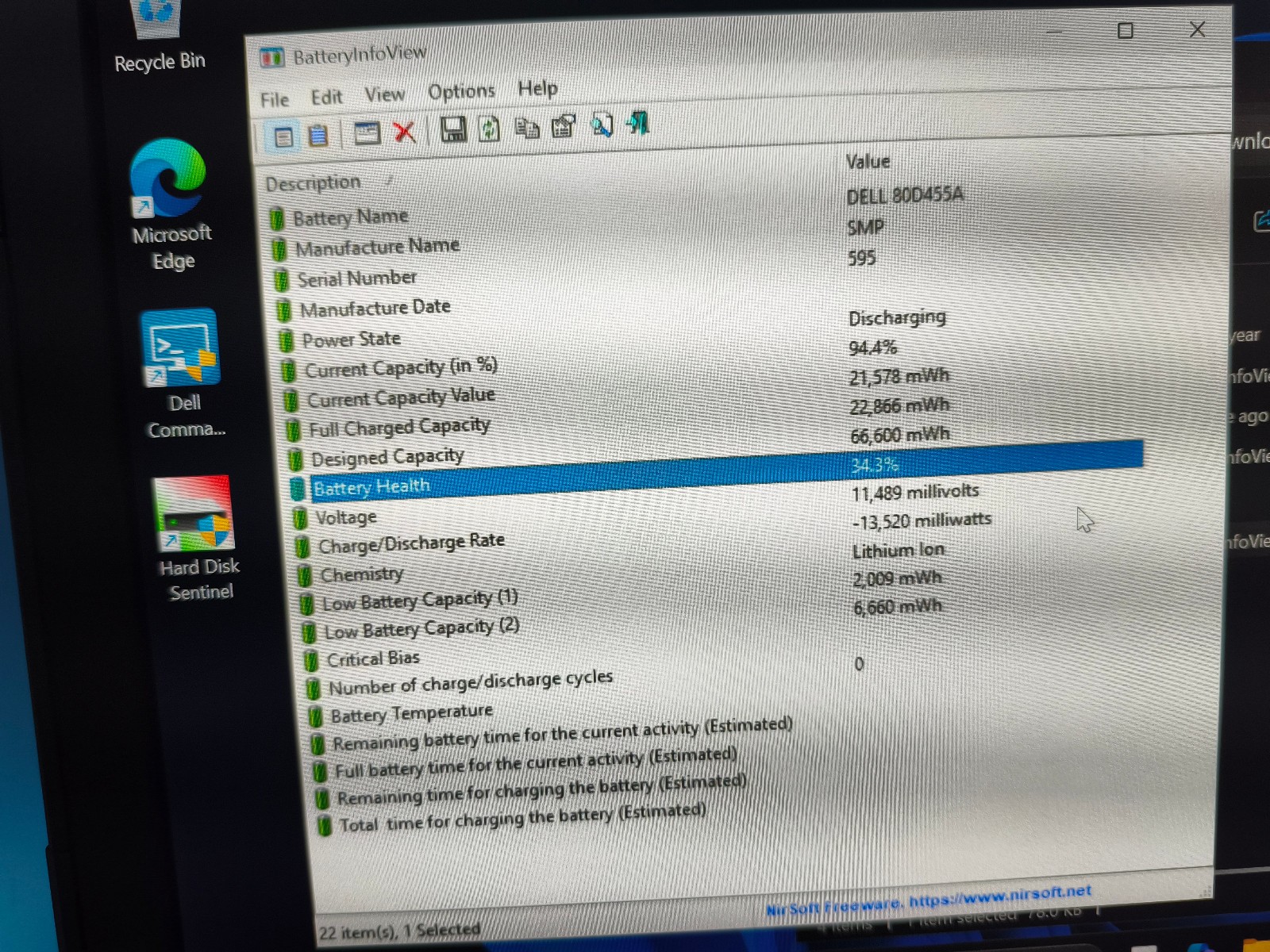The height and width of the screenshot is (952, 1270).
Task: Switch to the Battery Log clipboard icon
Action: point(318,136)
